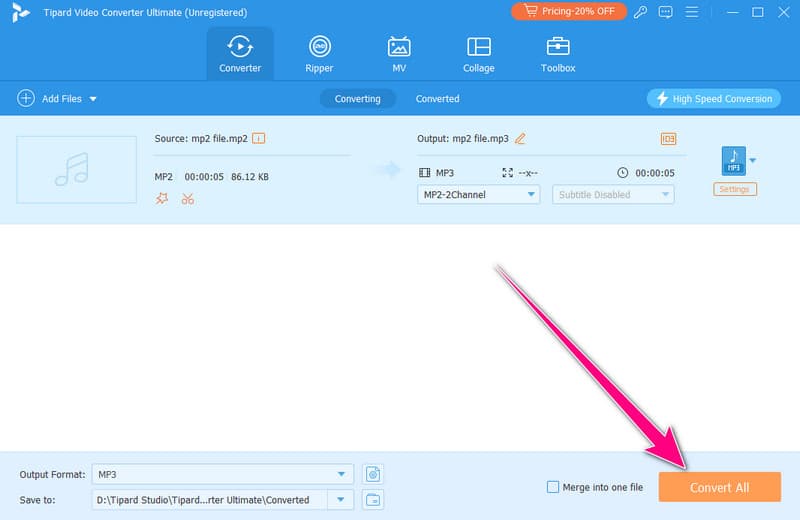This screenshot has width=800, height=520.
Task: Show the Converted list
Action: (x=437, y=98)
